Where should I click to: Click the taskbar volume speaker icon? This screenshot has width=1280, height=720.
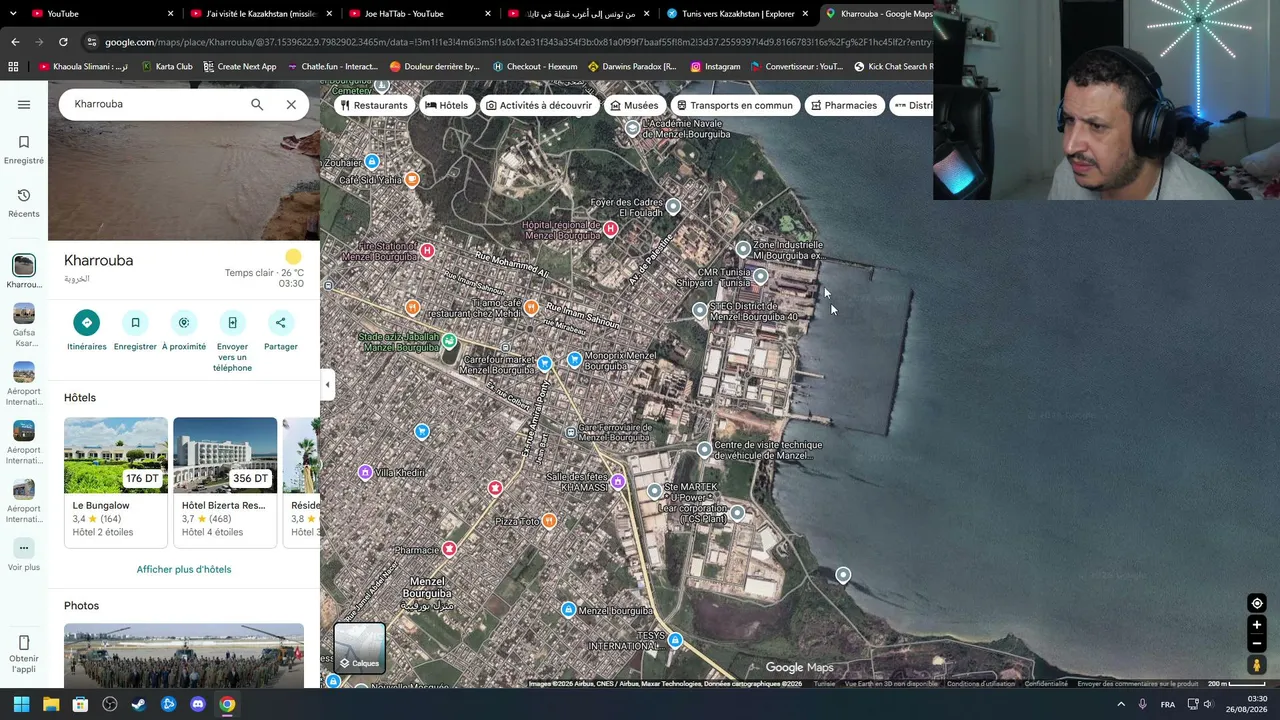pos(1208,704)
